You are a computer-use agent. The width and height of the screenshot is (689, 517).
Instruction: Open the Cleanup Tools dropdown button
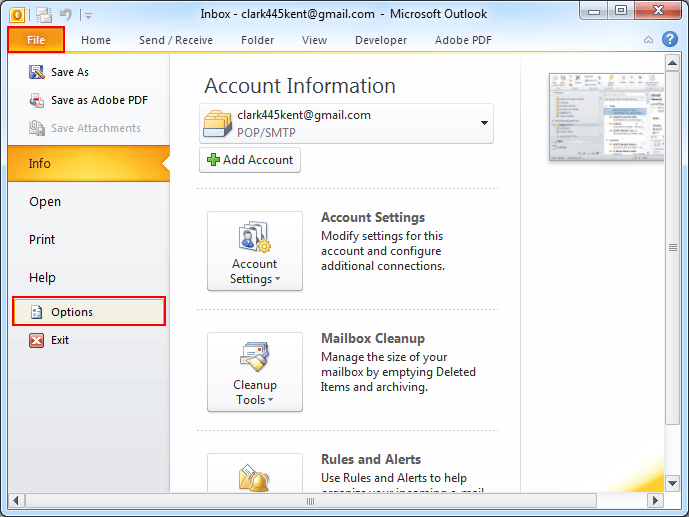pos(255,372)
